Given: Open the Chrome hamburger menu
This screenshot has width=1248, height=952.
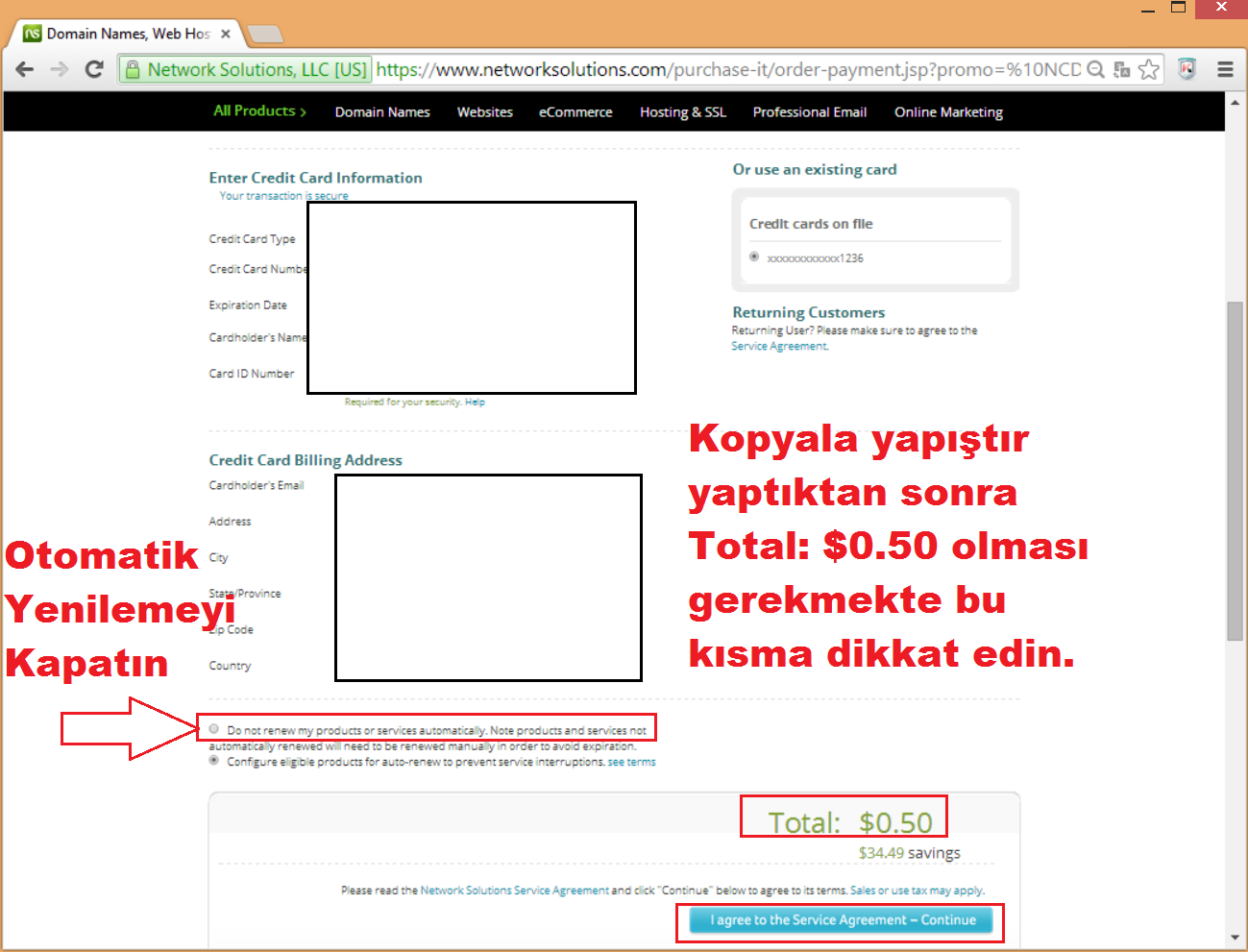Looking at the screenshot, I should [x=1225, y=69].
